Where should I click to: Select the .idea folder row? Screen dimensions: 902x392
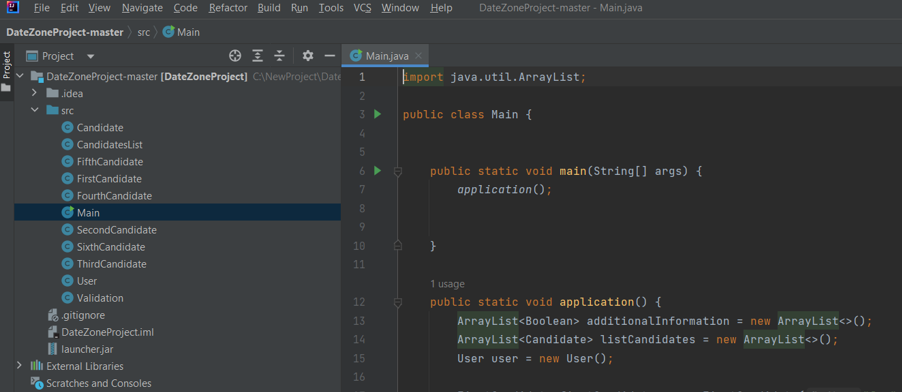[177, 93]
